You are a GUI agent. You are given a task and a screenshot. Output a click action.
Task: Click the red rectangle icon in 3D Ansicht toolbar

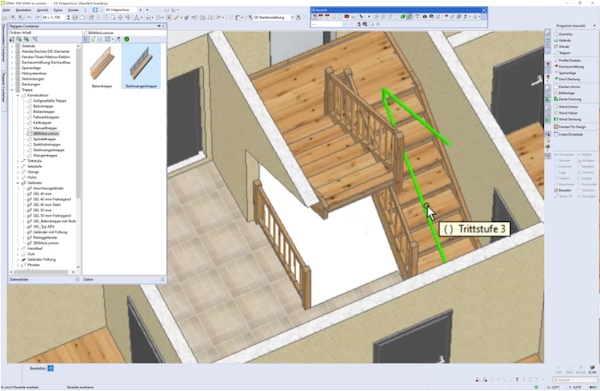[347, 17]
